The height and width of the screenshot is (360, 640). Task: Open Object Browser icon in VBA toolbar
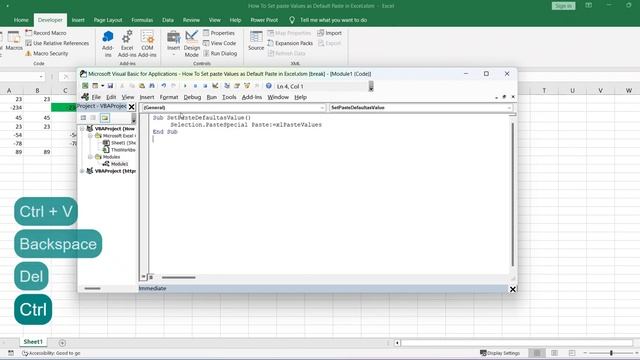point(247,86)
